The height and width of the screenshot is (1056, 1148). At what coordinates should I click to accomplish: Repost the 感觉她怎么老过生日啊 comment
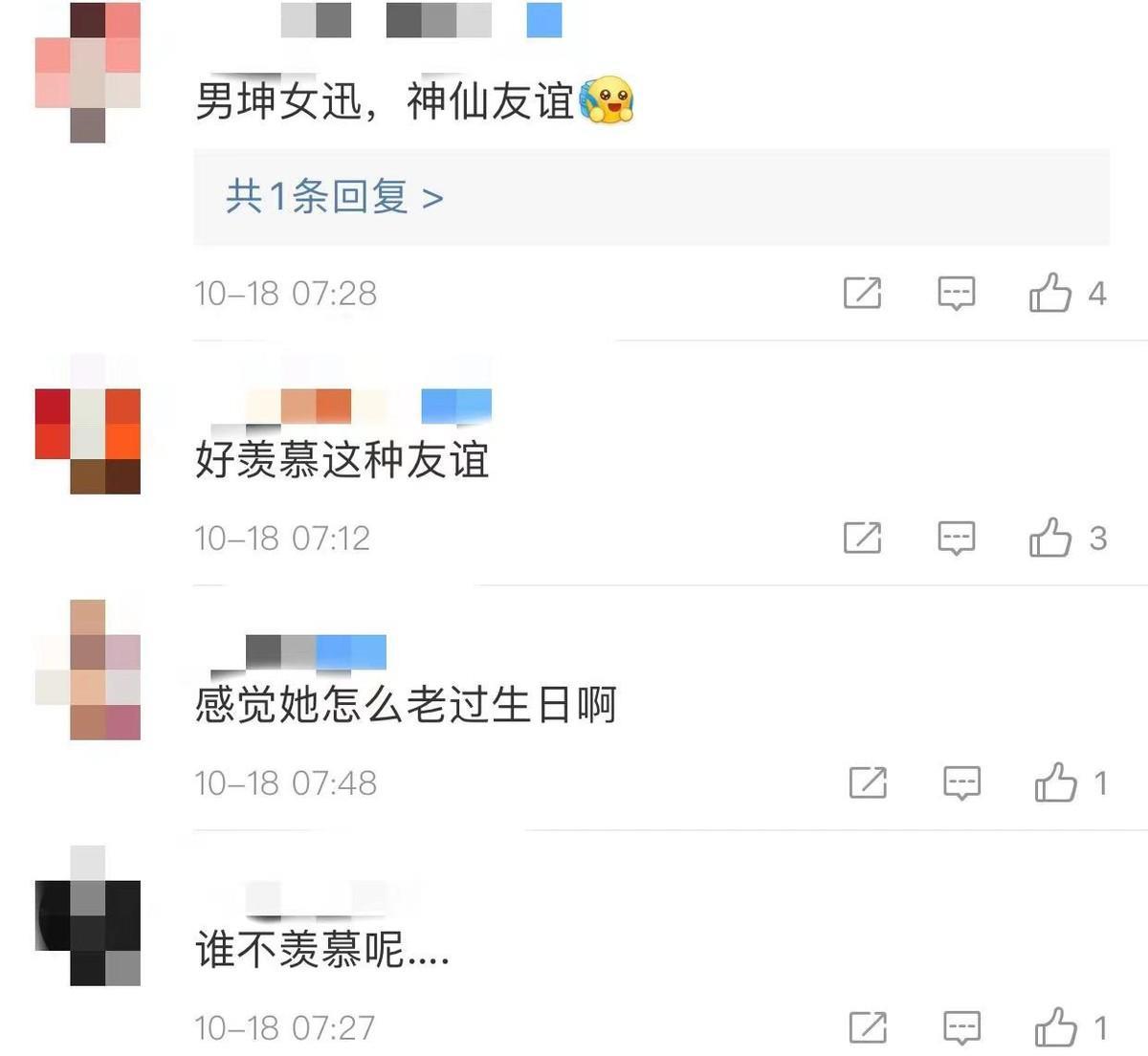coord(868,782)
